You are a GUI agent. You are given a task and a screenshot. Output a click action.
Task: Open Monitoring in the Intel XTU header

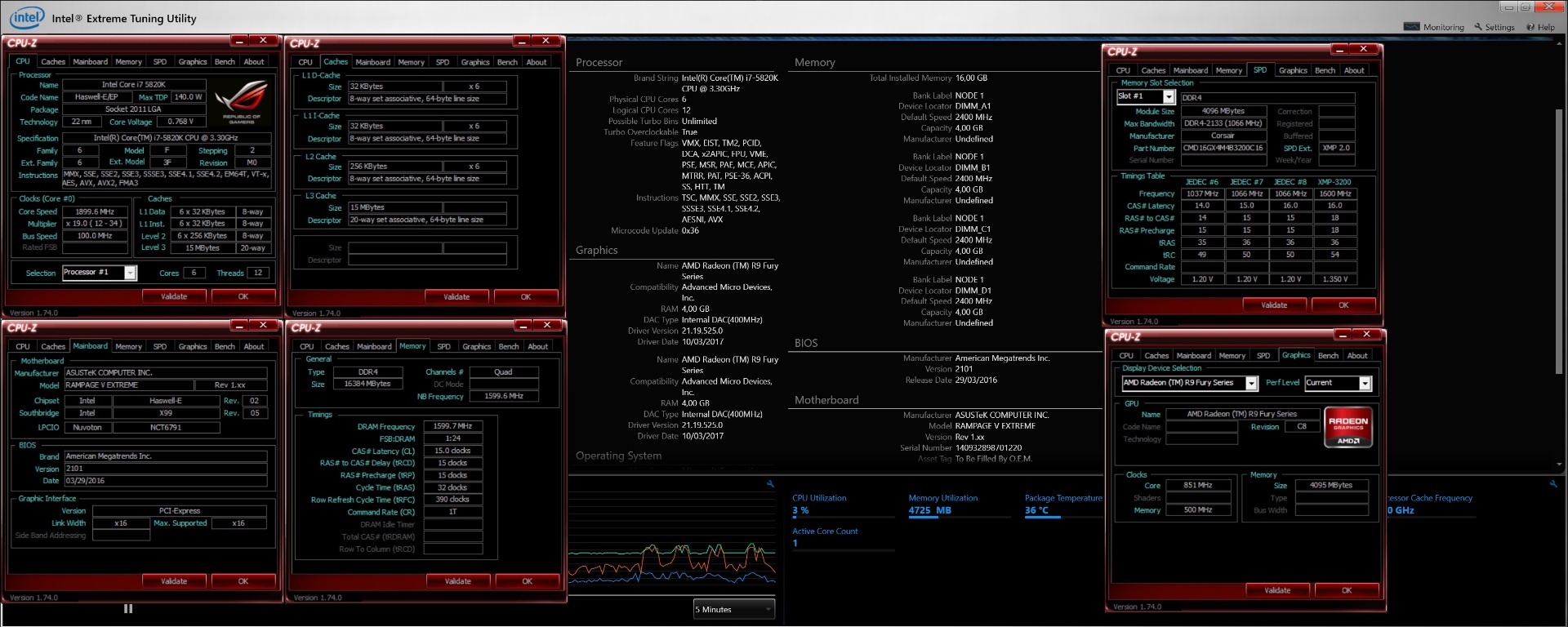tap(1433, 27)
